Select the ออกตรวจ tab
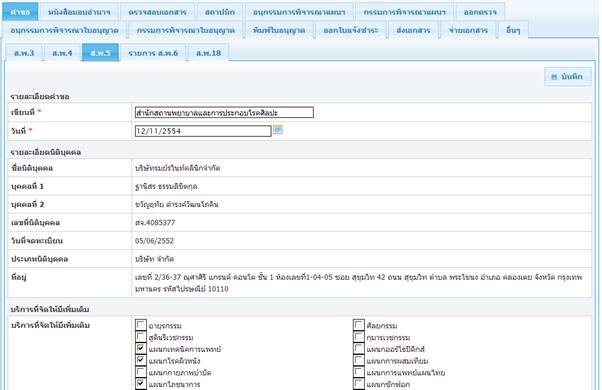This screenshot has width=602, height=390. pyautogui.click(x=480, y=12)
